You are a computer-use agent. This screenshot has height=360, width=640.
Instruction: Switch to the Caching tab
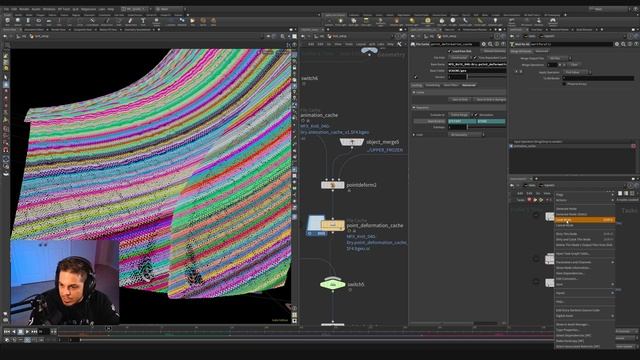click(x=417, y=85)
